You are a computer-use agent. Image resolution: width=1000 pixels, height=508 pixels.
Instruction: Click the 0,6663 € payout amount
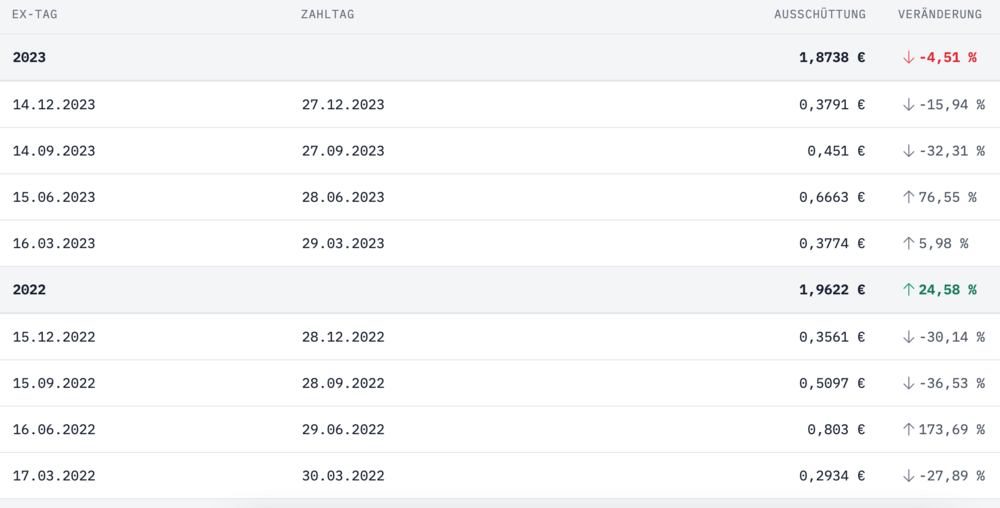(x=832, y=197)
